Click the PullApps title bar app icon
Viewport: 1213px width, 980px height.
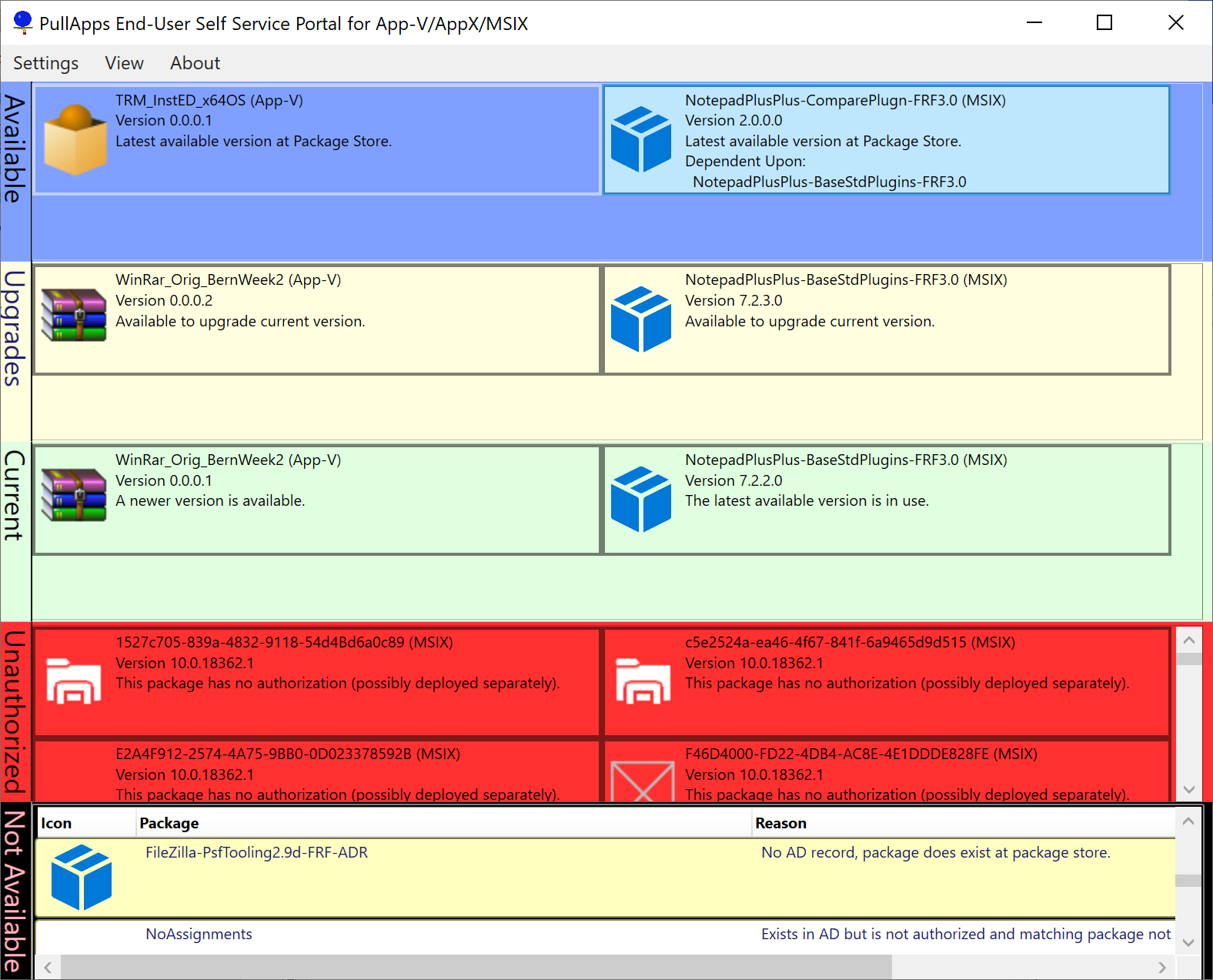coord(23,23)
